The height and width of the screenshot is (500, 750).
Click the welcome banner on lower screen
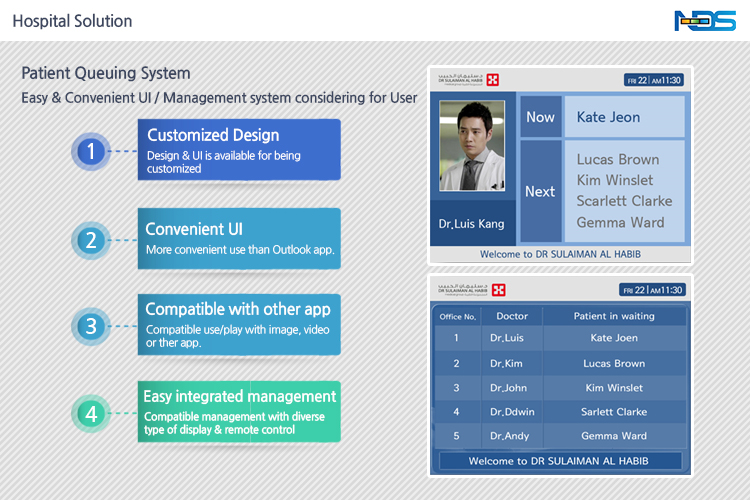pos(560,461)
